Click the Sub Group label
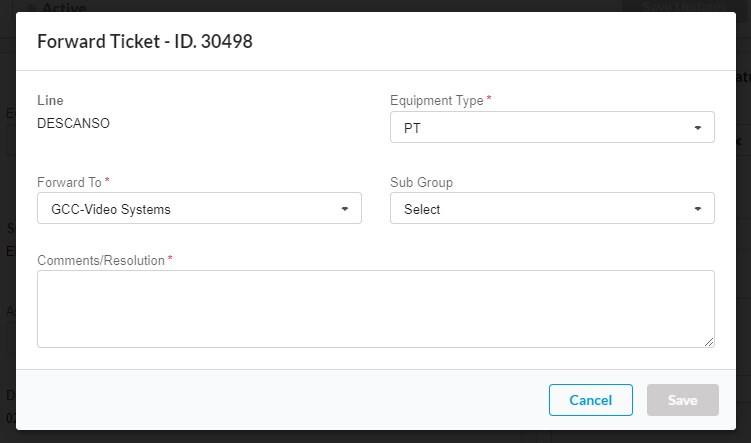The image size is (751, 443). tap(423, 182)
